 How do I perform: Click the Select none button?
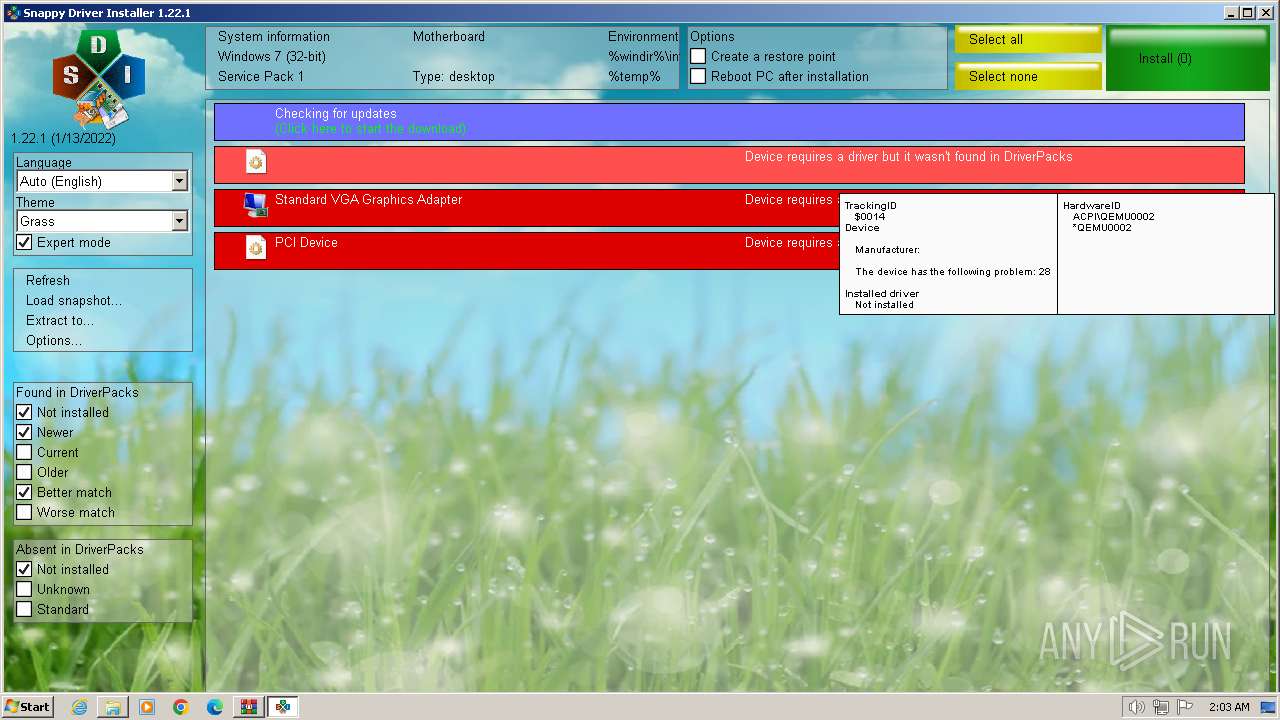[x=1028, y=77]
